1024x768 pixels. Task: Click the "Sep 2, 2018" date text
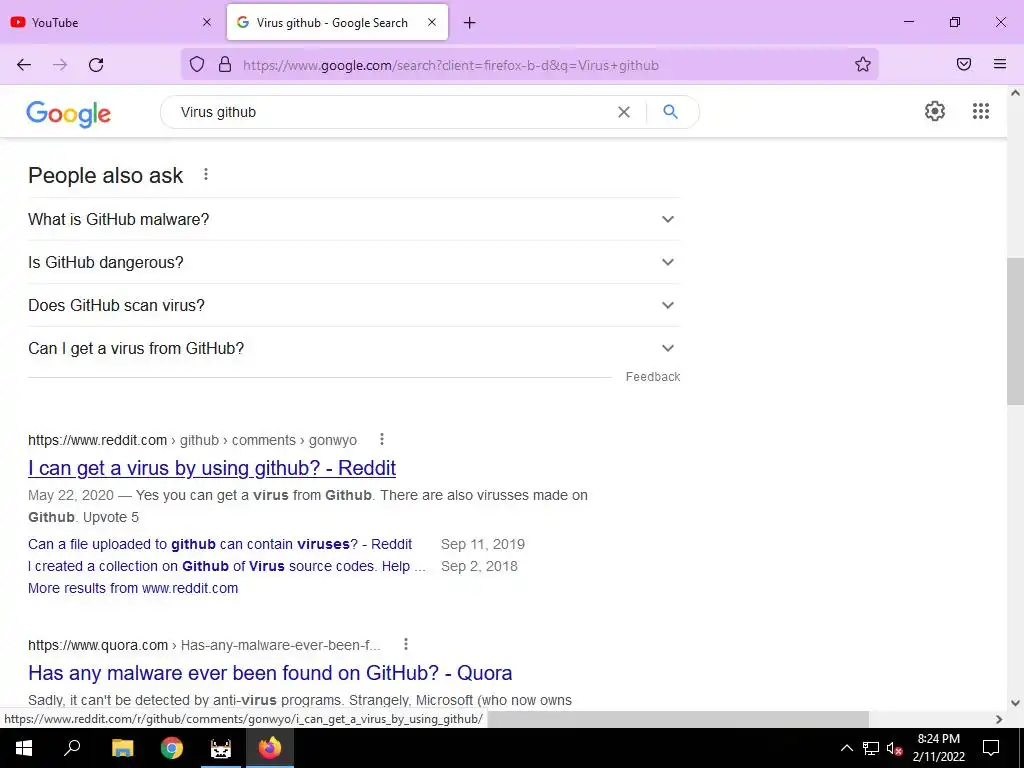[479, 566]
